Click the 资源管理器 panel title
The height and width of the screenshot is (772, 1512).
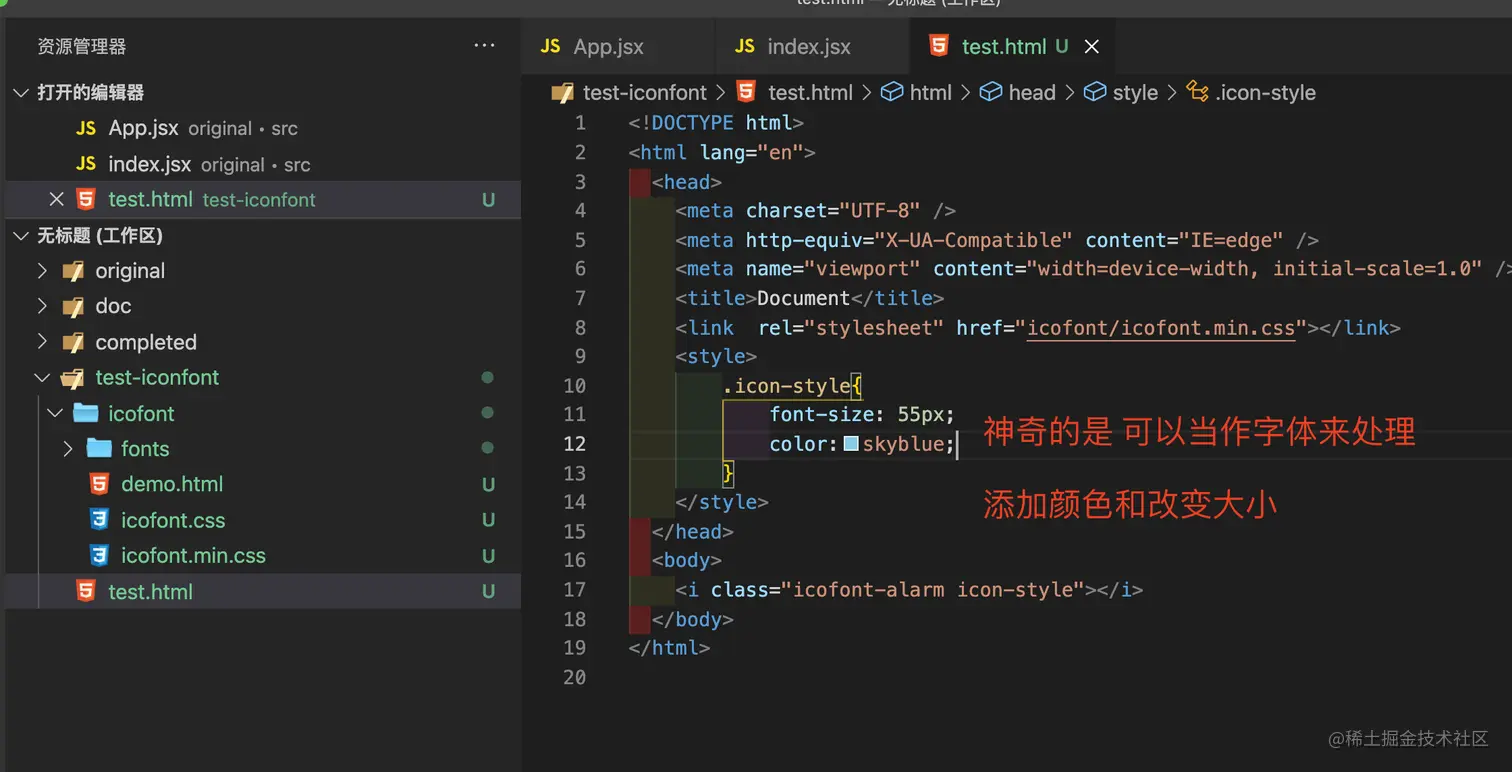[81, 46]
